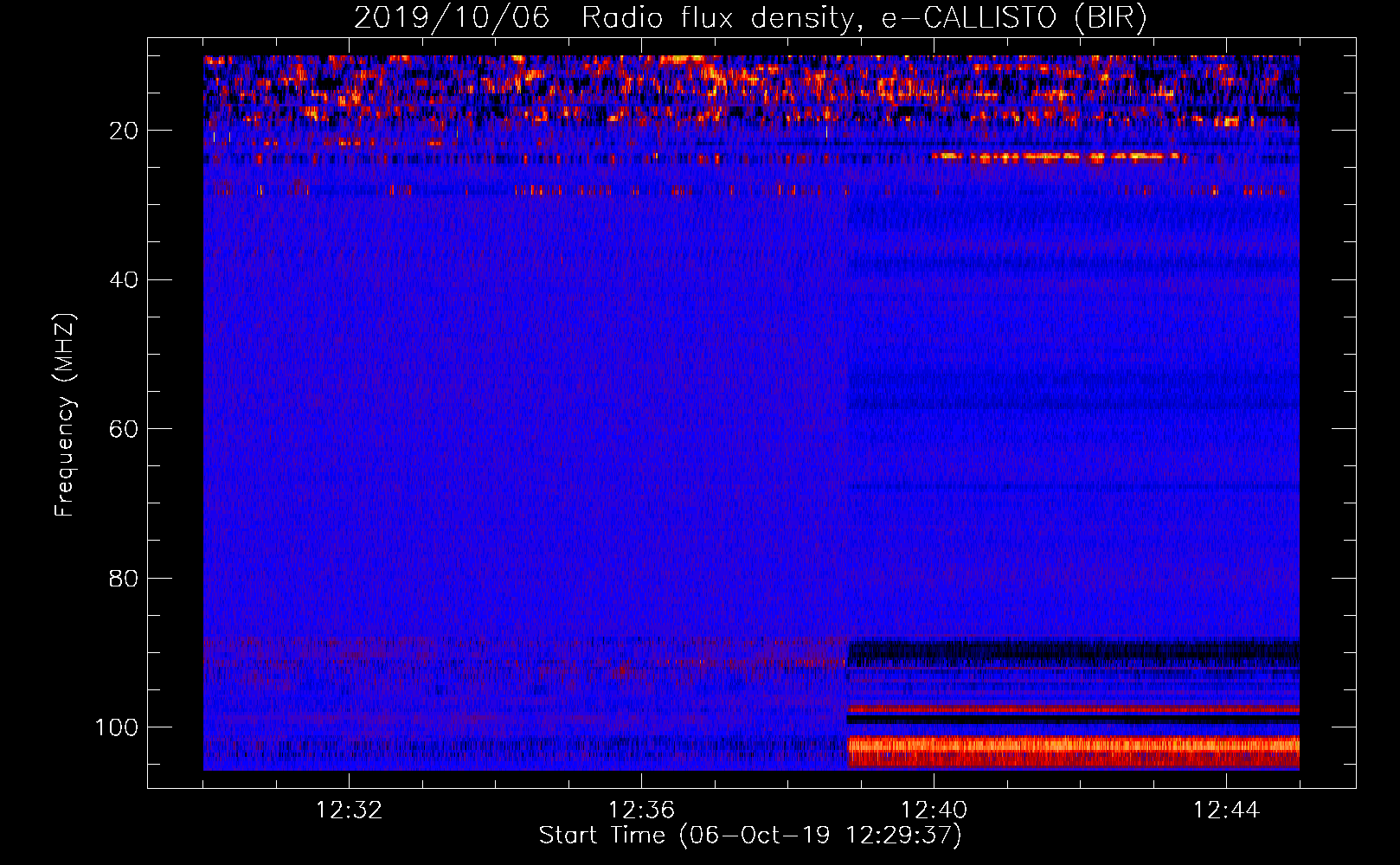Image resolution: width=1400 pixels, height=865 pixels.
Task: Click the 'Start Time (06-Oct-19 12:29:37)' label
Action: click(750, 835)
